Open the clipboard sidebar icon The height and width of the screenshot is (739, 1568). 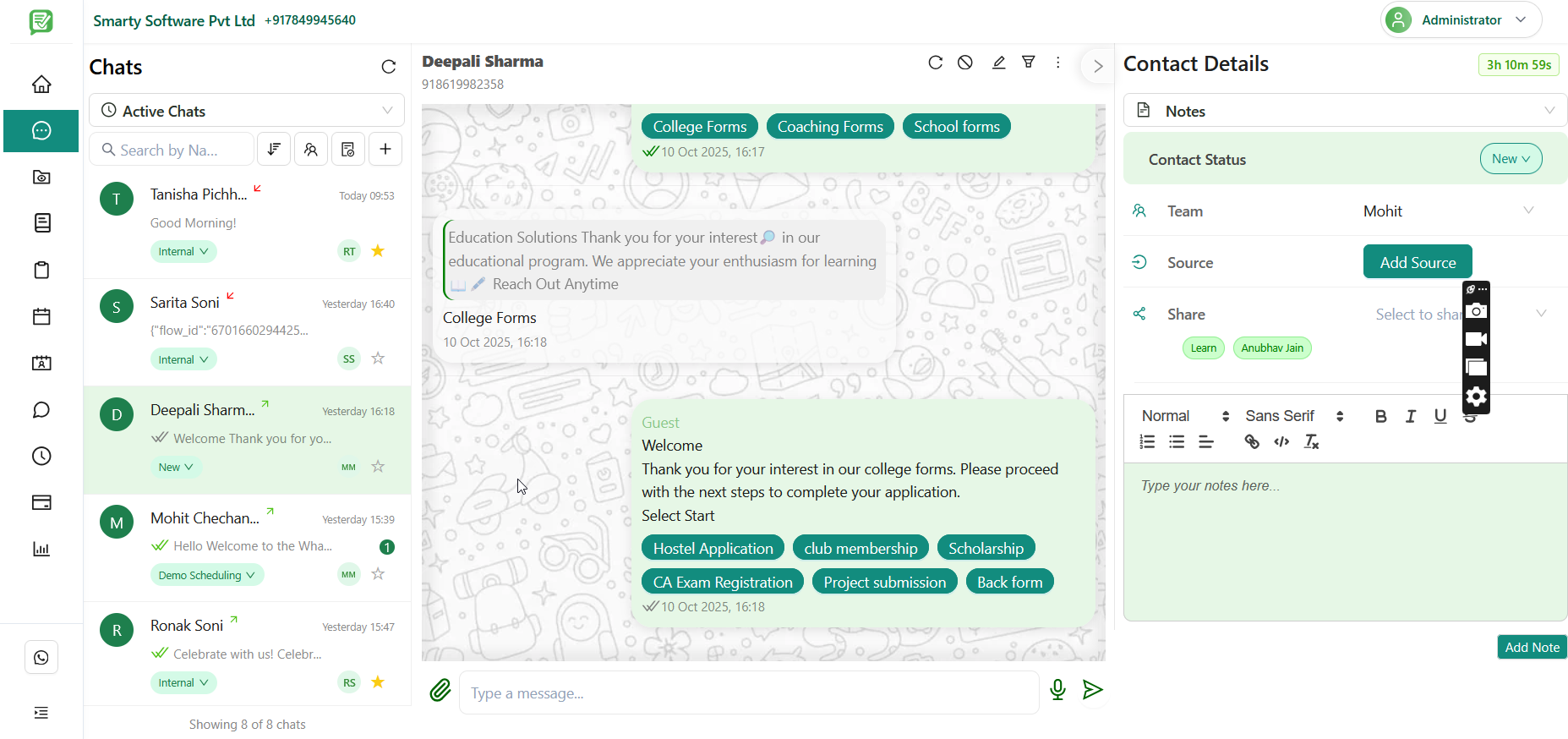(x=41, y=270)
